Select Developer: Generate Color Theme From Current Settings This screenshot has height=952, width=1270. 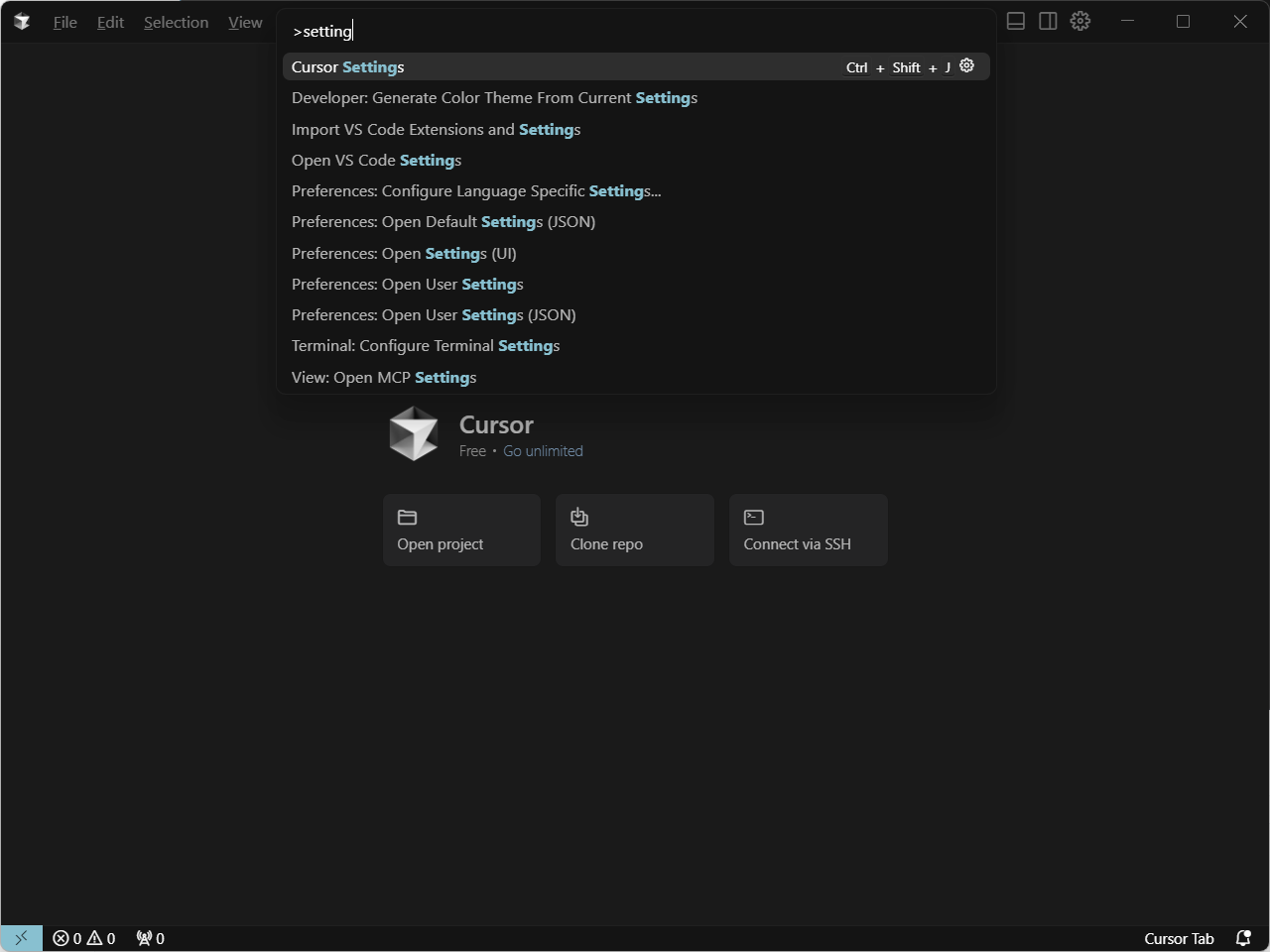[x=636, y=98]
